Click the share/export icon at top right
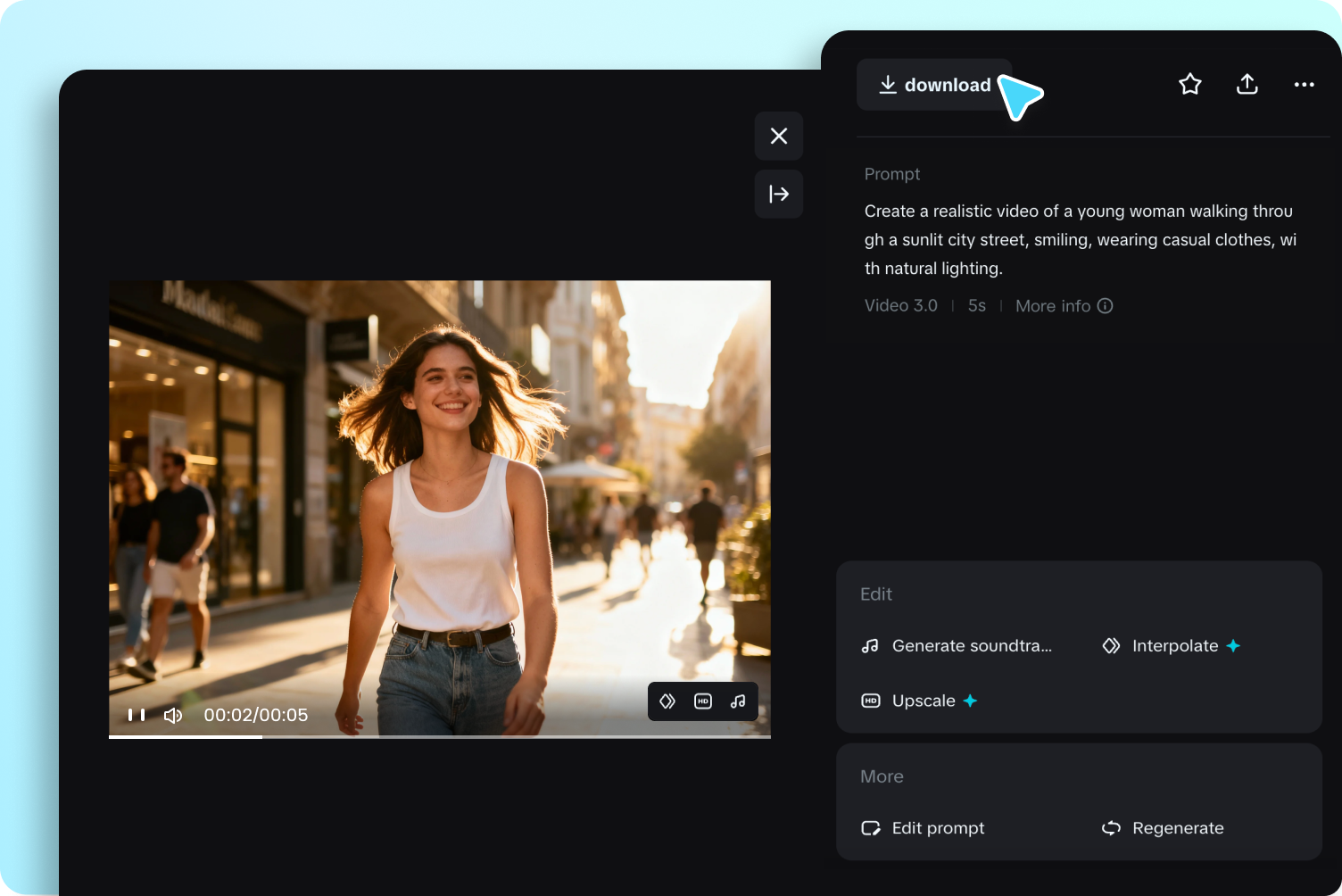This screenshot has height=896, width=1342. click(x=1247, y=84)
